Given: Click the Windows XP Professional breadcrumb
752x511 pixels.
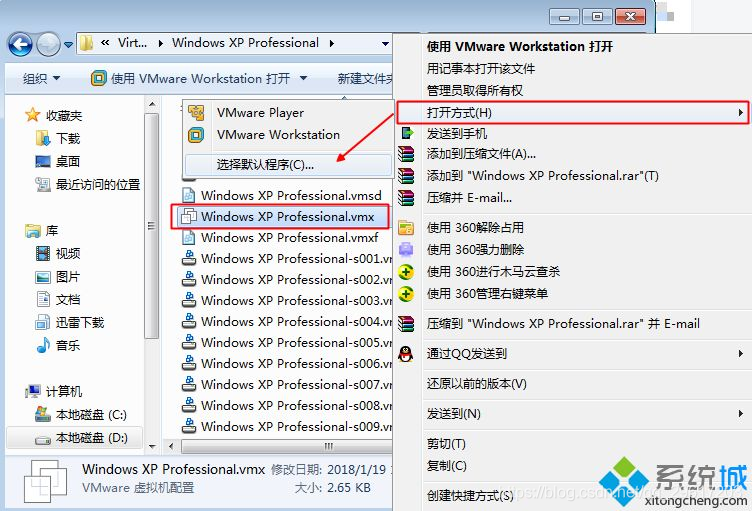Looking at the screenshot, I should point(245,43).
